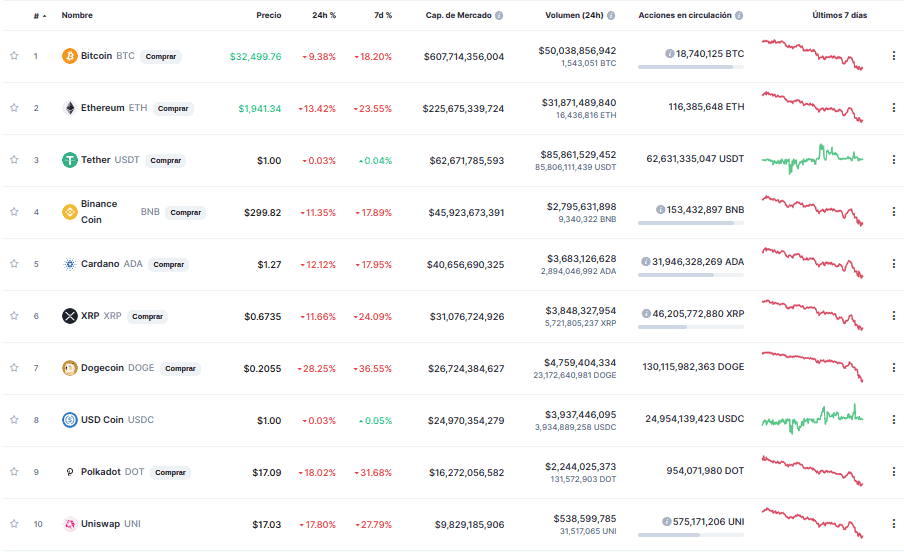
Task: Expand Cardano row options menu
Action: (x=894, y=264)
